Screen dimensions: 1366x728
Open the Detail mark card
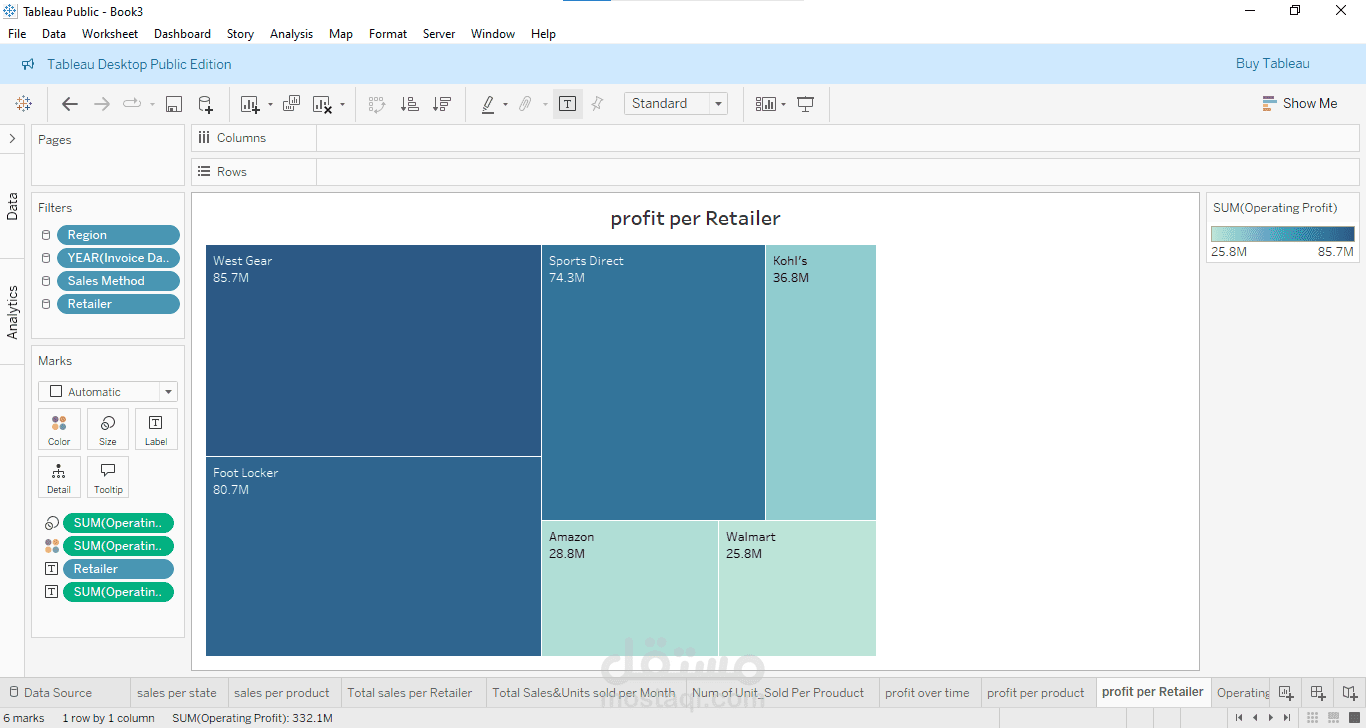pos(59,477)
